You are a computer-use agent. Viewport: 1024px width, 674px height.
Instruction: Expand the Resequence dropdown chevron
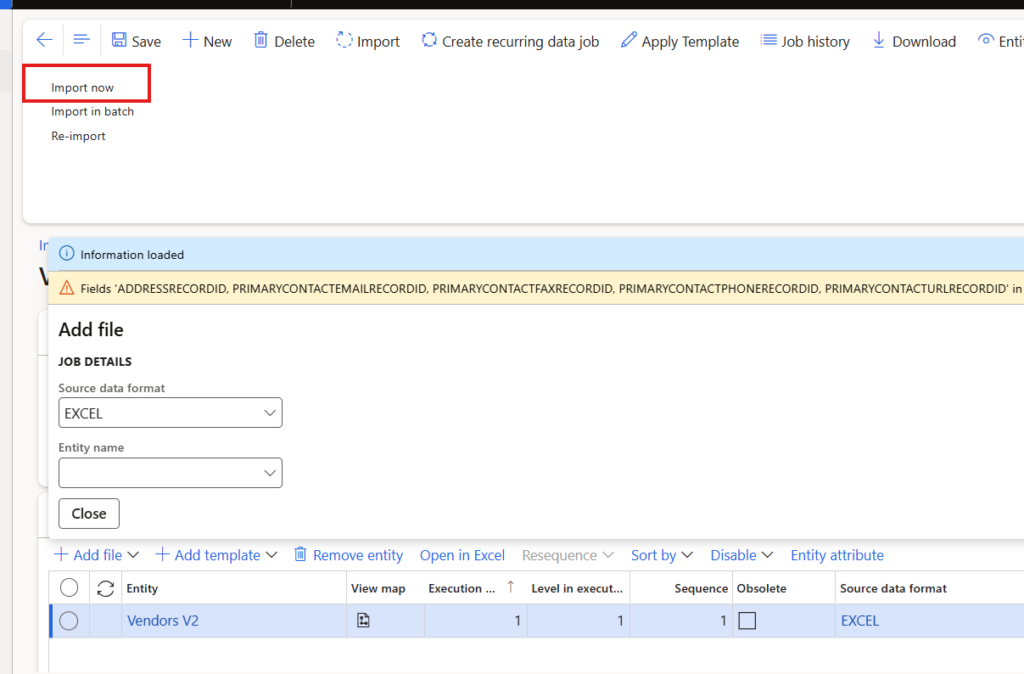(x=608, y=555)
